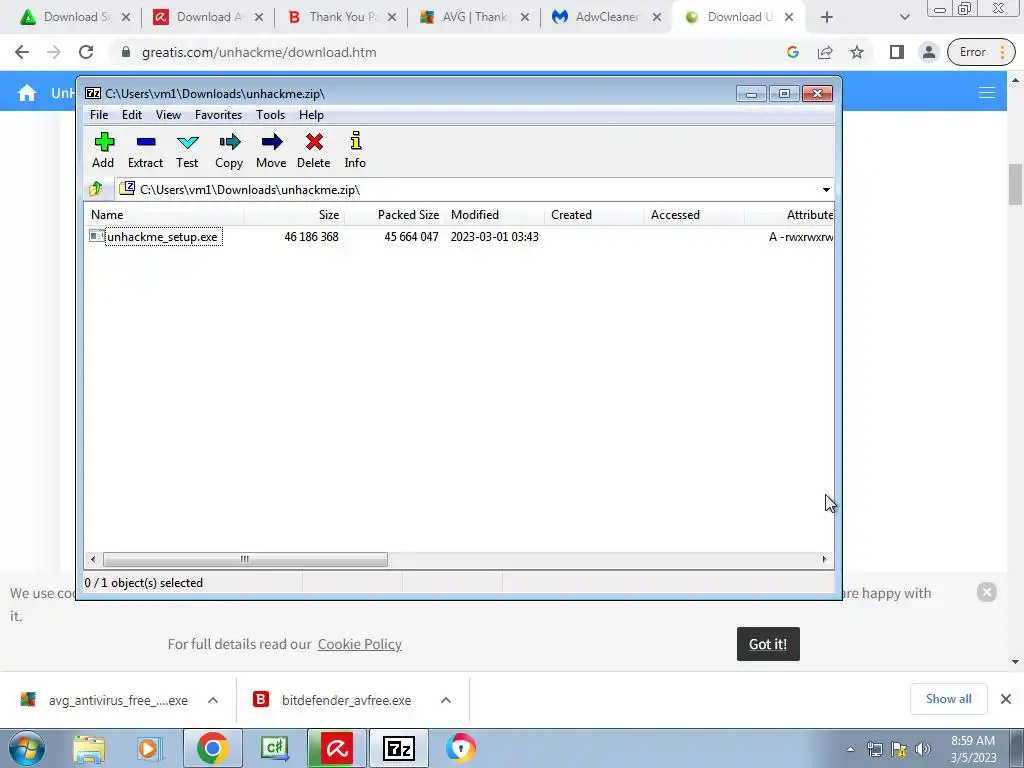Open the Windows Start menu
The image size is (1024, 768).
pos(26,748)
